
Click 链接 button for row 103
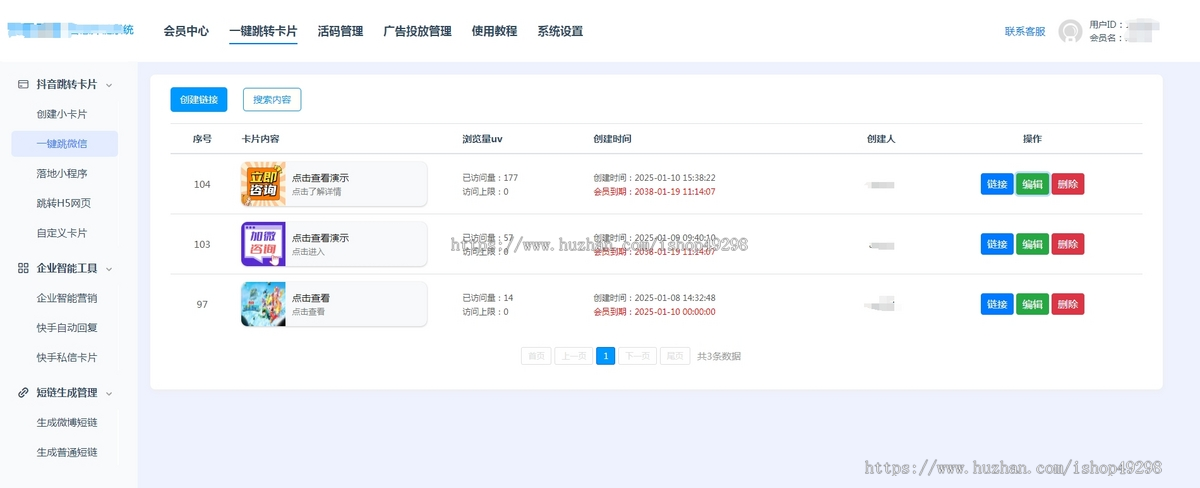click(997, 244)
